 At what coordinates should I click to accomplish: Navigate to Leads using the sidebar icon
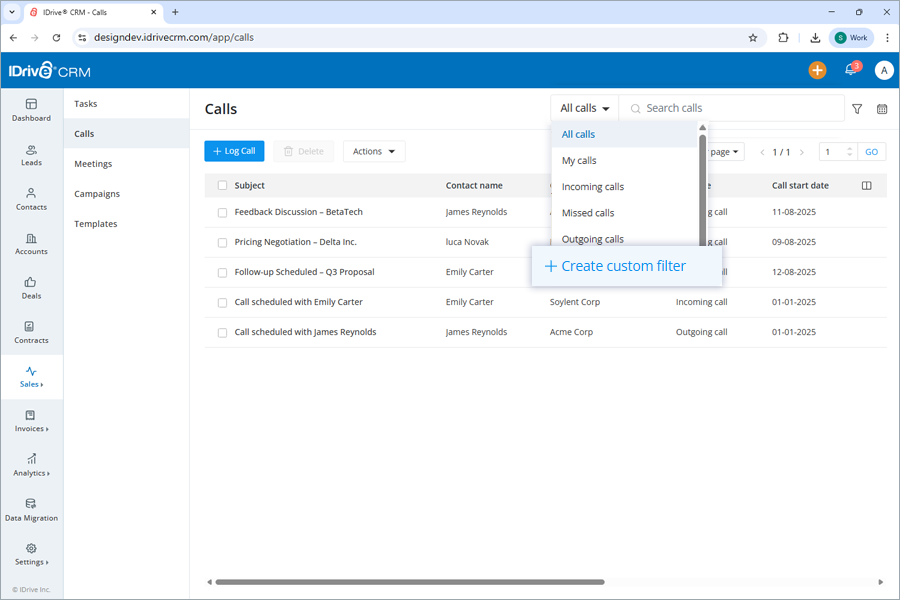31,155
